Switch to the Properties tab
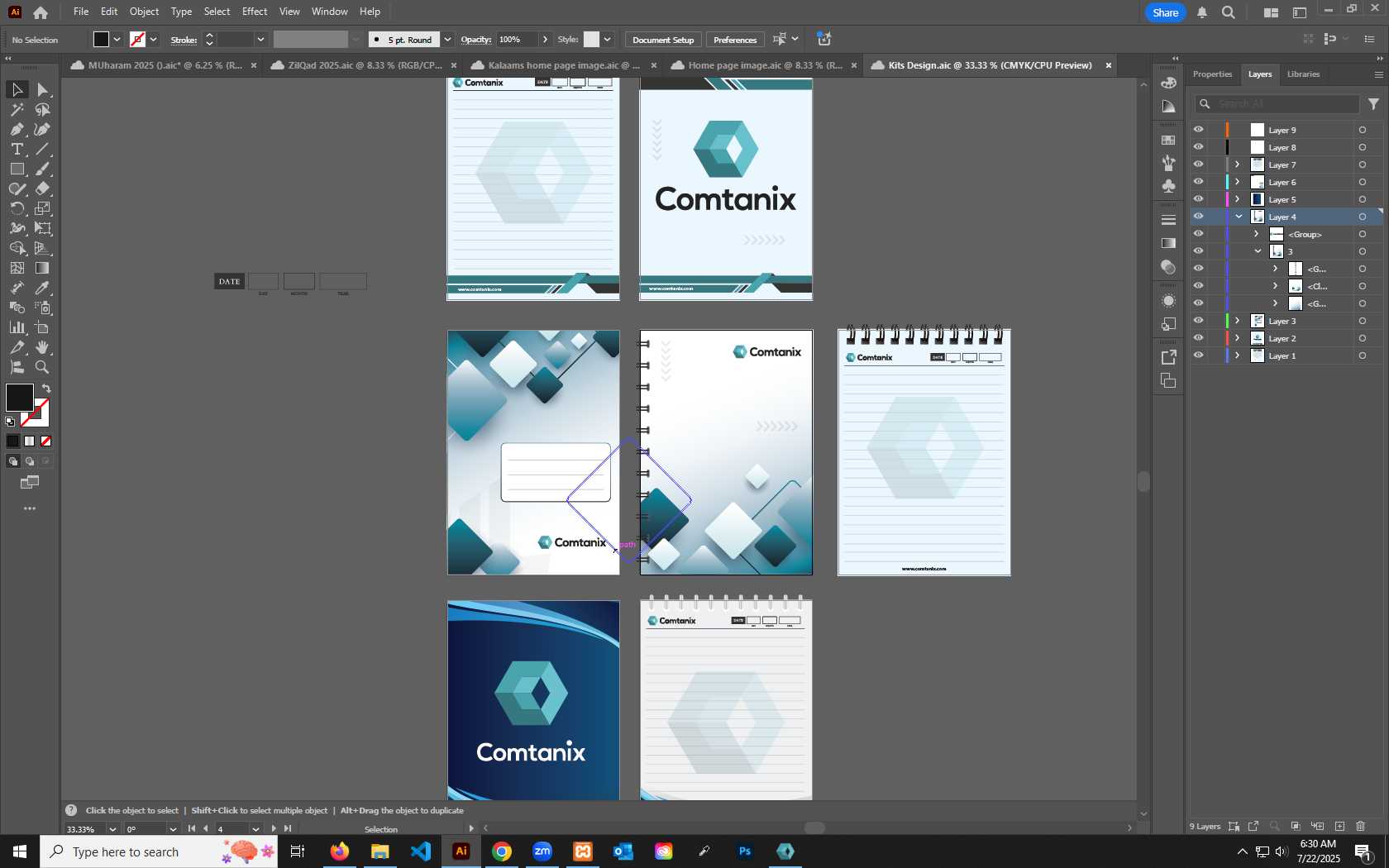The width and height of the screenshot is (1389, 868). tap(1212, 74)
